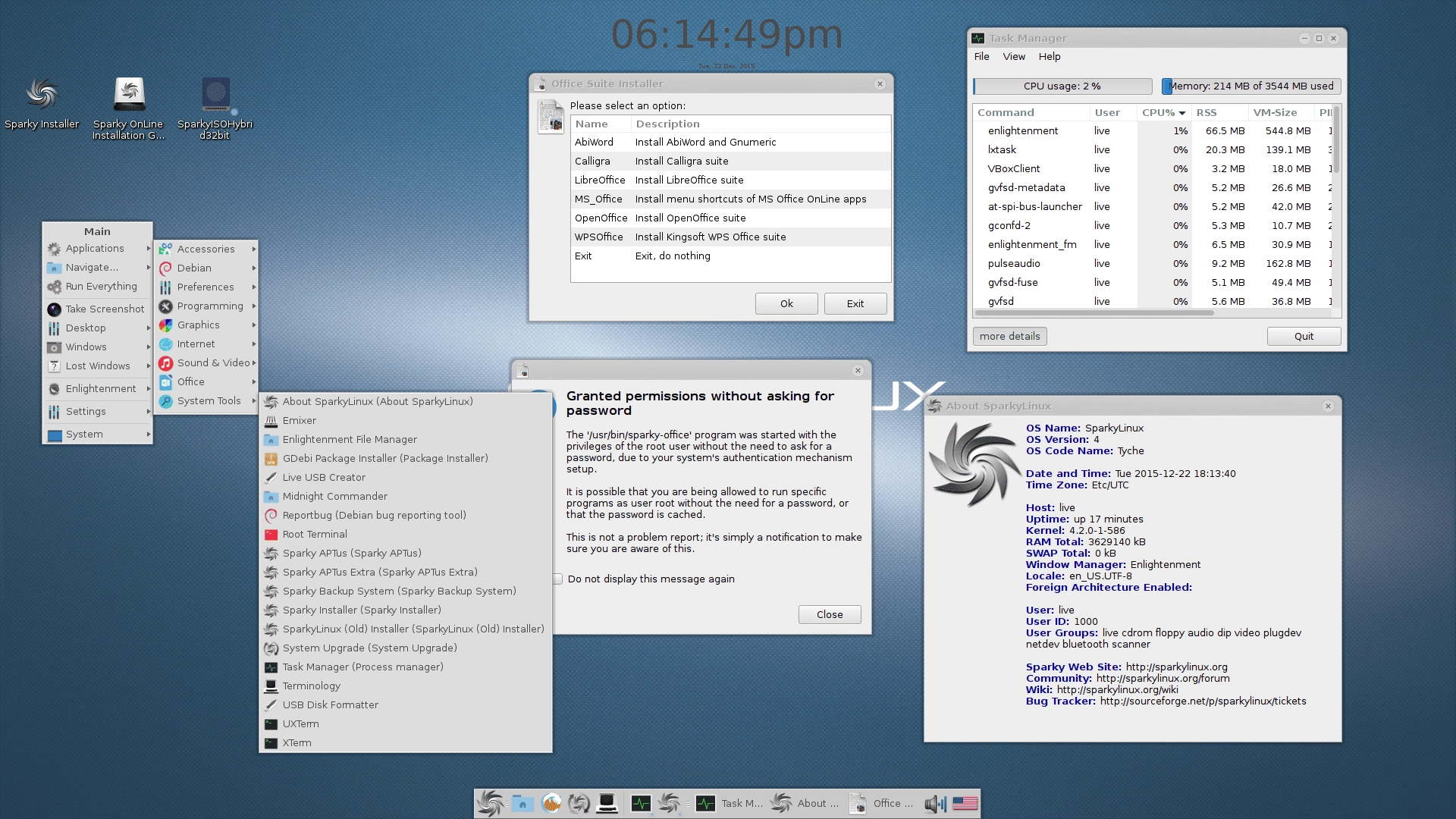Click Name column header in installer list
Screen dimensions: 1456x819
[601, 124]
